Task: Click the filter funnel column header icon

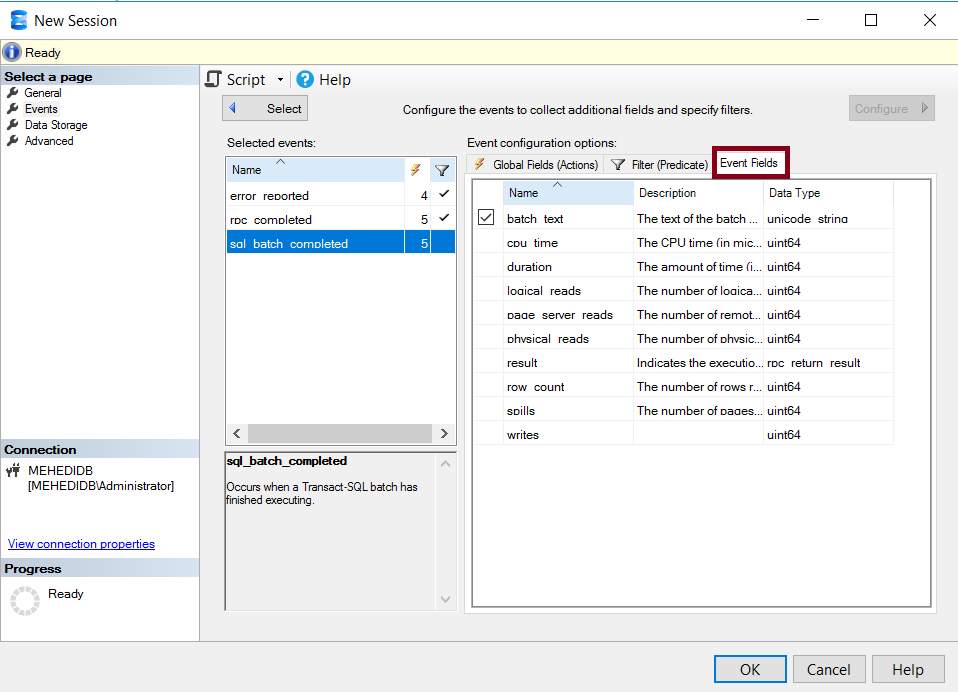Action: 442,170
